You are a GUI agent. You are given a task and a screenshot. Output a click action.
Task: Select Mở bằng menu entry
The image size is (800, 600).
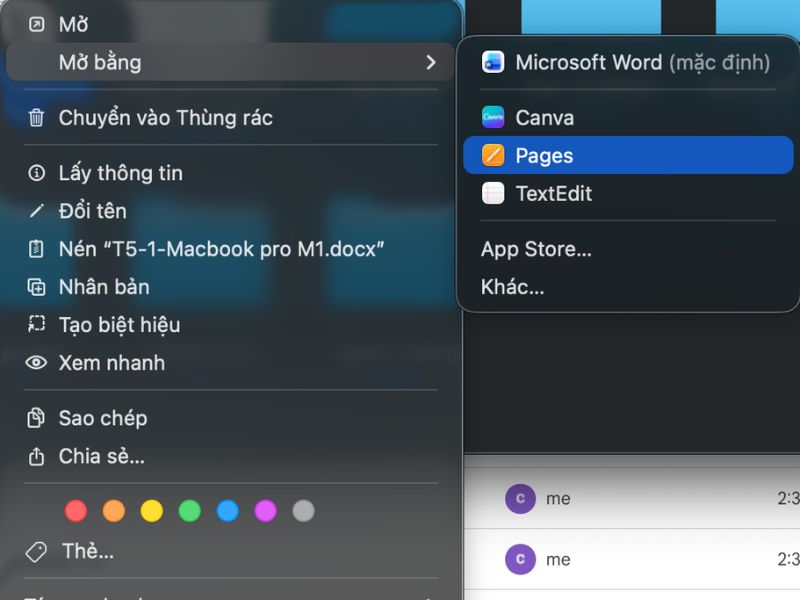coord(230,62)
